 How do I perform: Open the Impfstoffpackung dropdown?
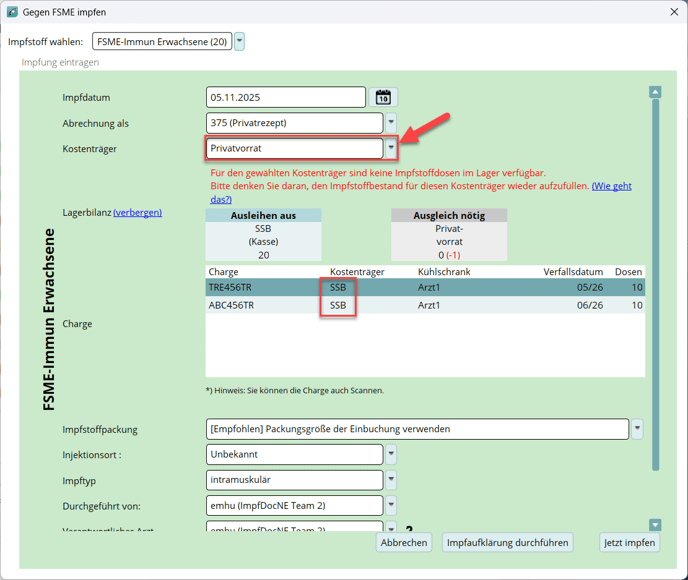[x=637, y=429]
